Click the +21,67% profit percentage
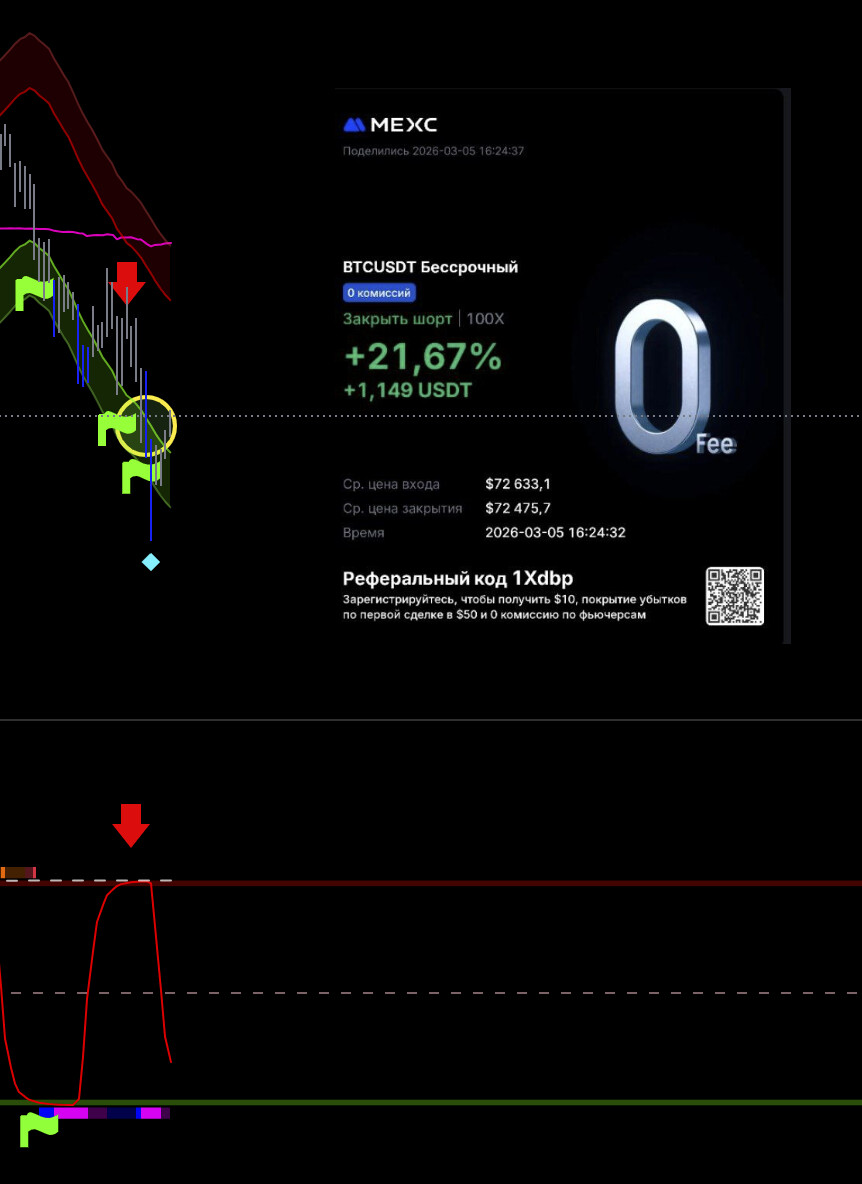Viewport: 862px width, 1184px height. tap(422, 356)
